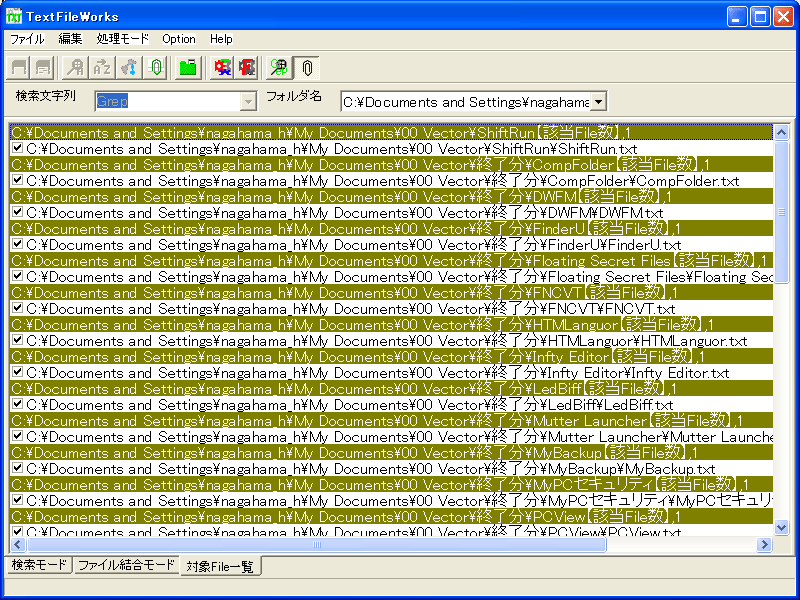Uncheck the Infty Editor.txt file checkbox
800x600 pixels.
point(17,372)
